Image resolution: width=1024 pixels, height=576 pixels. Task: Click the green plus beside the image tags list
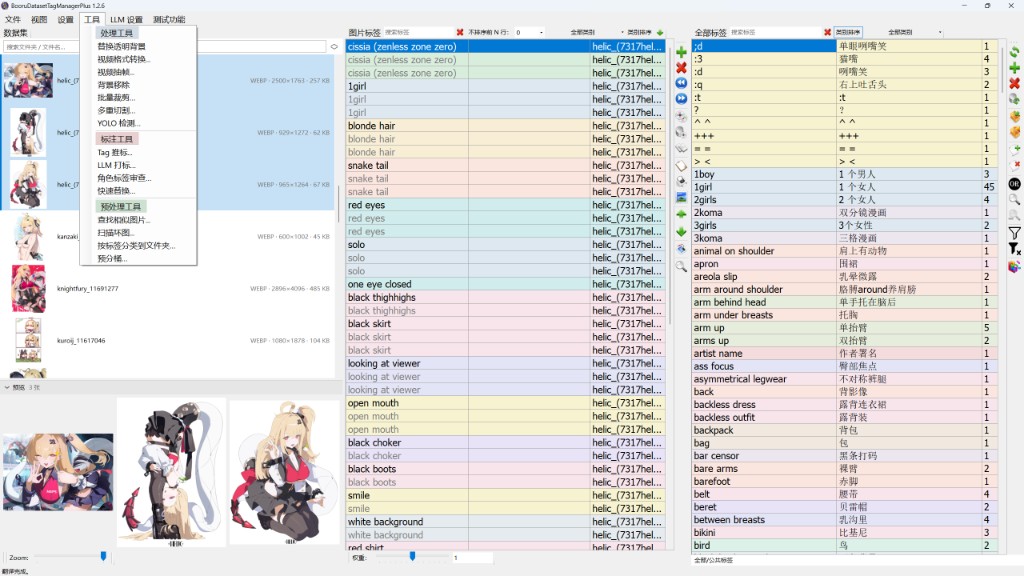(681, 52)
